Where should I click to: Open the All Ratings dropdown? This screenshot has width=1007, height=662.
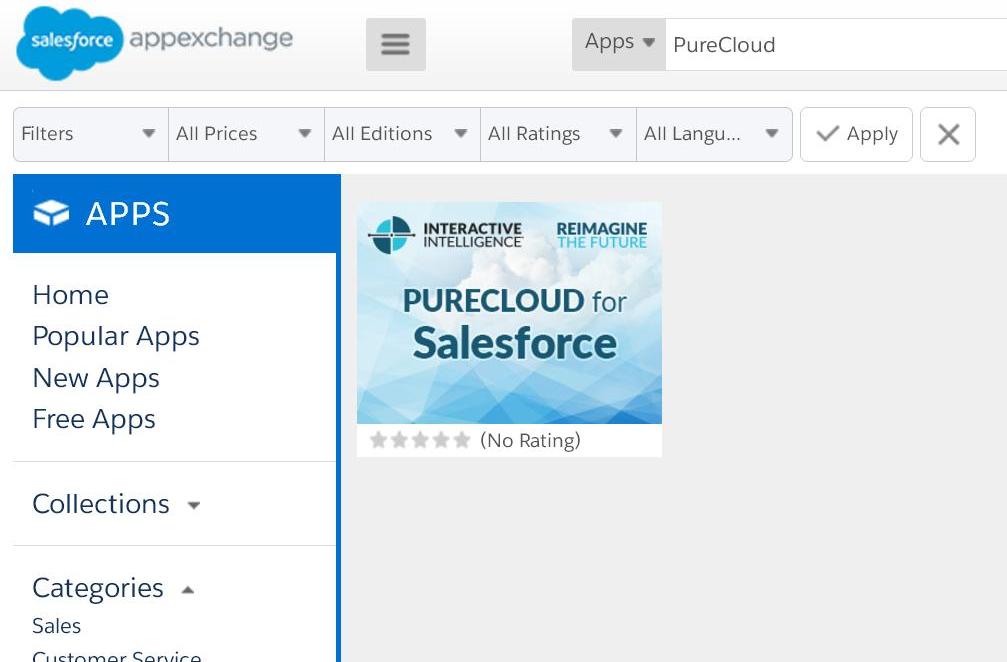coord(558,134)
